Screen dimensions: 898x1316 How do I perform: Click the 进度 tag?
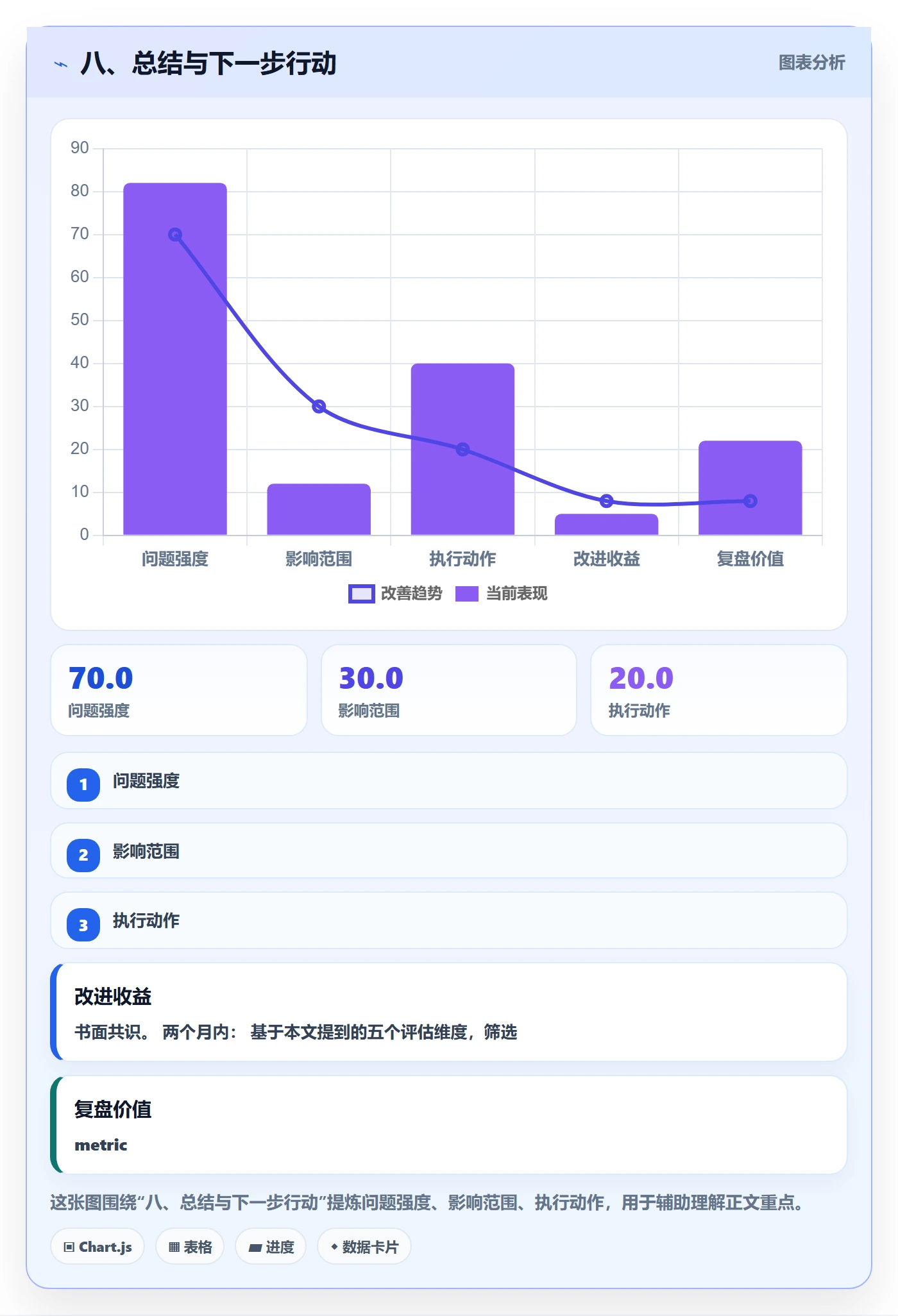pyautogui.click(x=271, y=1247)
